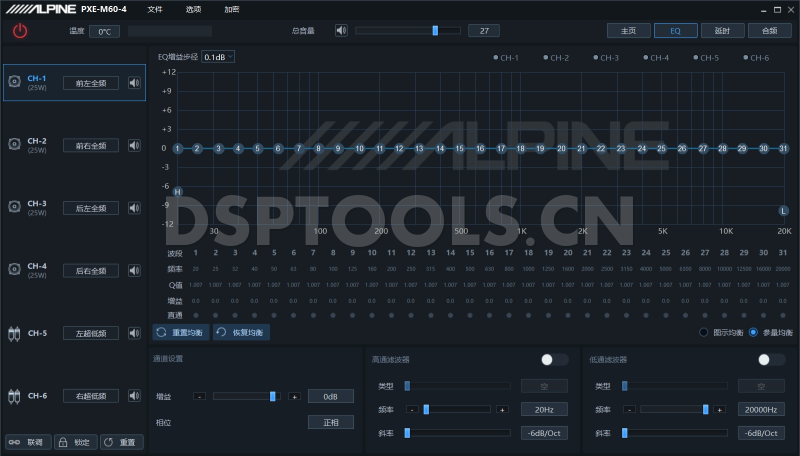Open the CH-3 后左全频 type selector
Viewport: 800px width, 456px height.
pyautogui.click(x=91, y=208)
